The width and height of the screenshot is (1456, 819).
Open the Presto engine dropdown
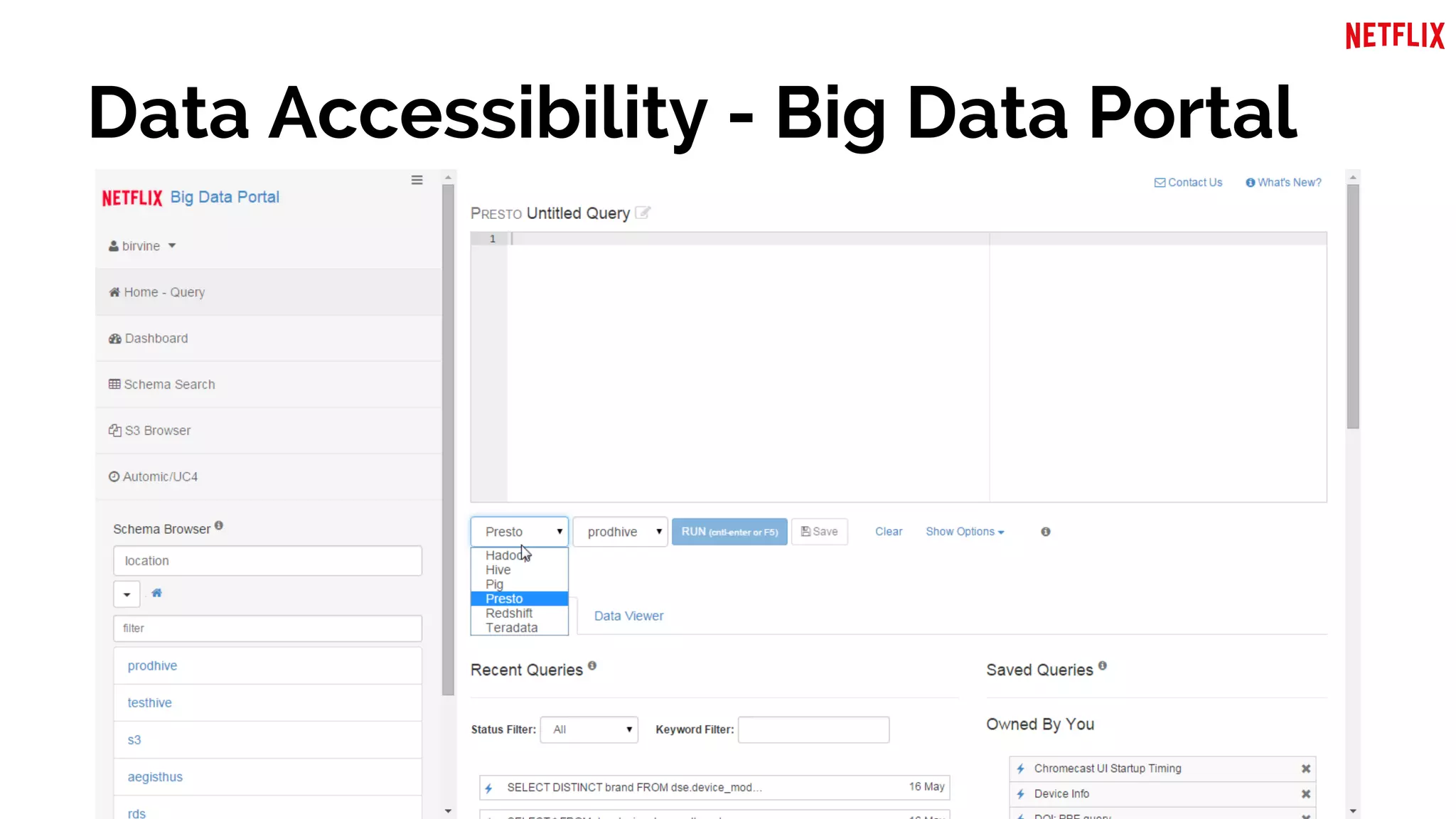[520, 532]
